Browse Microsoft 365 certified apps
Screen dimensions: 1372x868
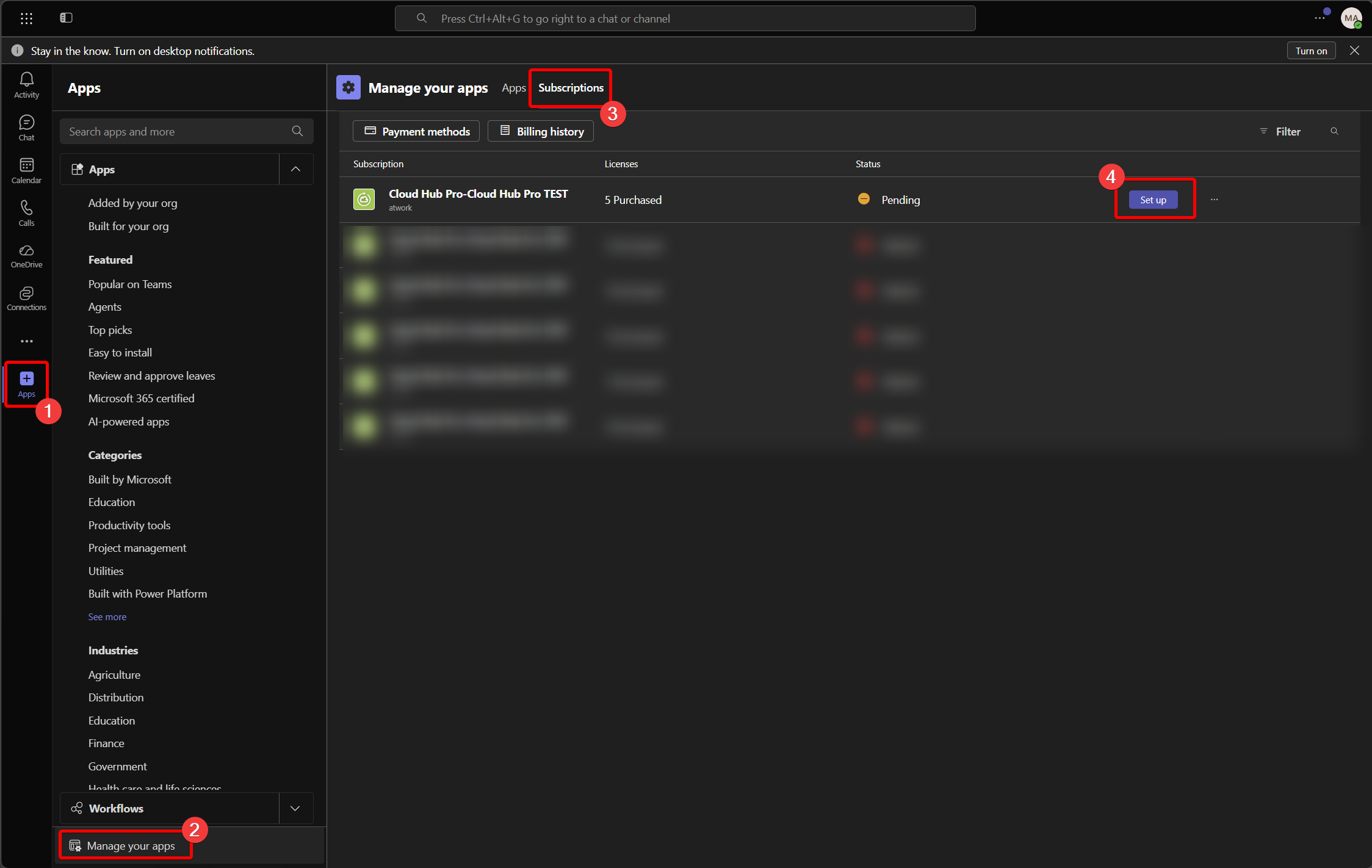click(141, 399)
